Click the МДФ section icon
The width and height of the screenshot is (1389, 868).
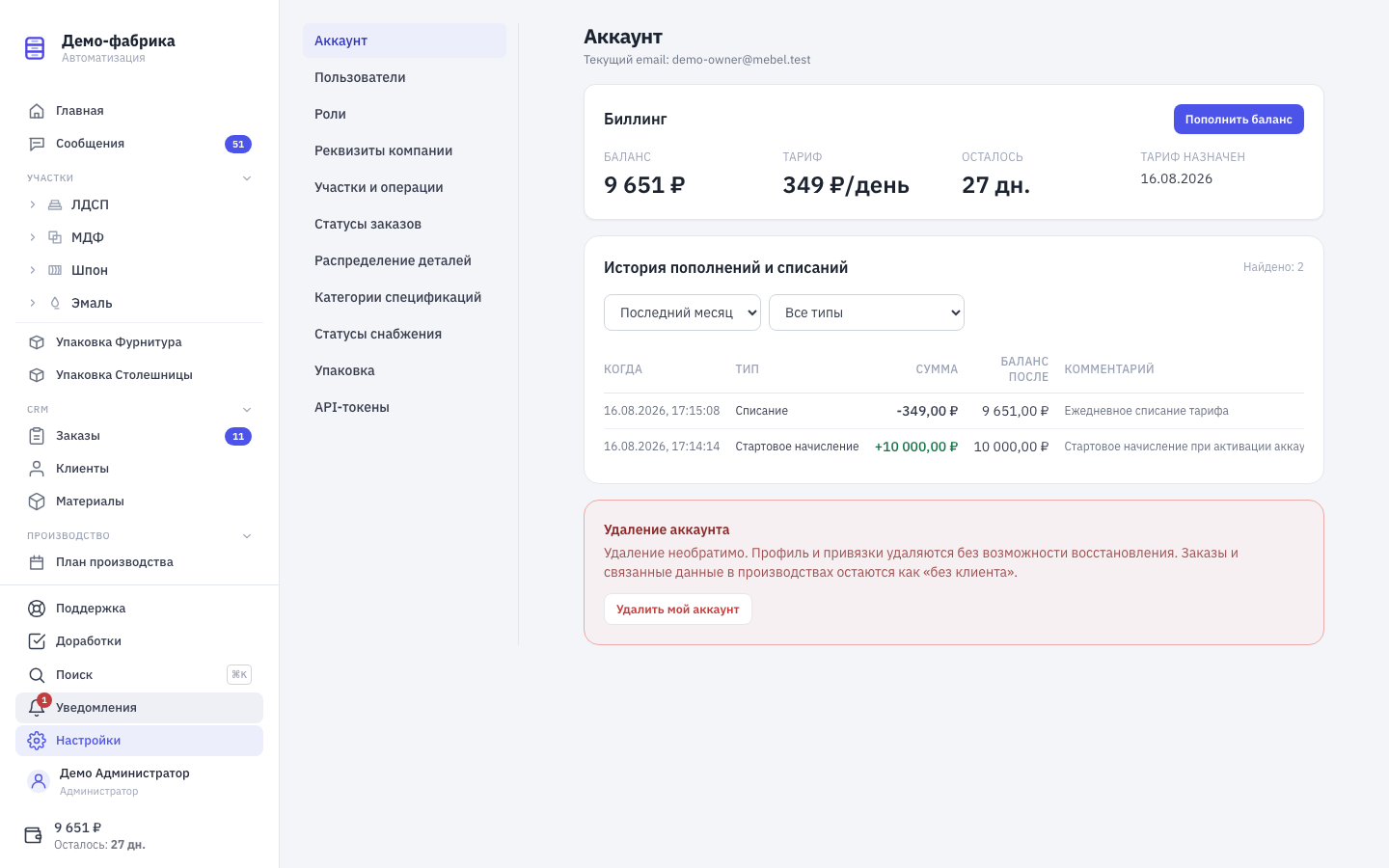click(55, 237)
